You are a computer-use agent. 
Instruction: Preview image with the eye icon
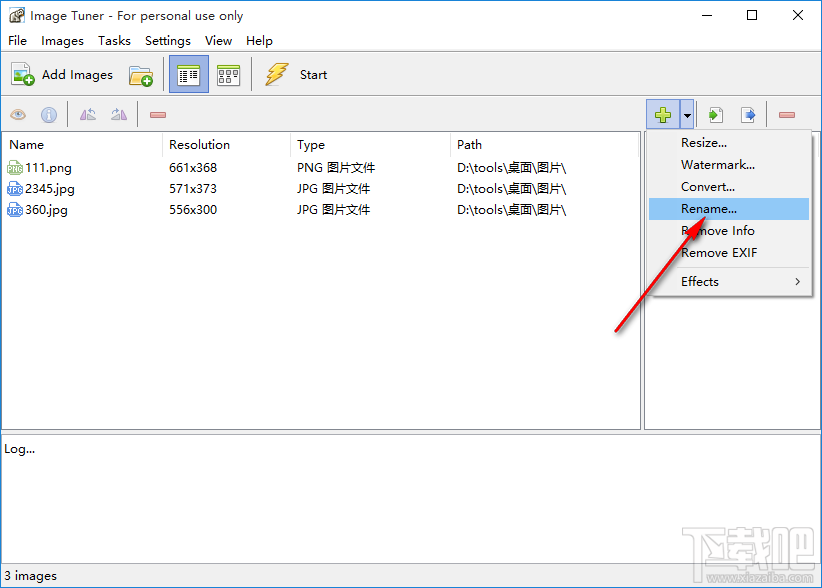point(18,114)
